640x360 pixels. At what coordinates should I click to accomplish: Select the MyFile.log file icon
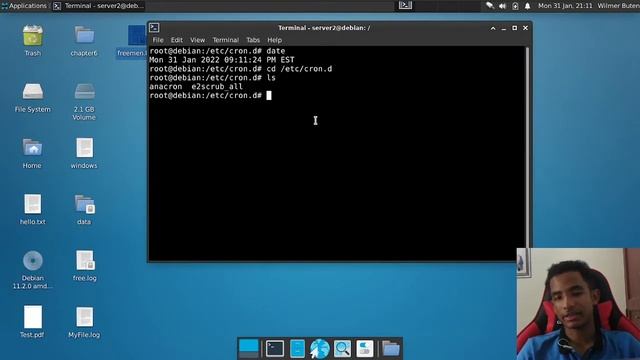coord(84,317)
